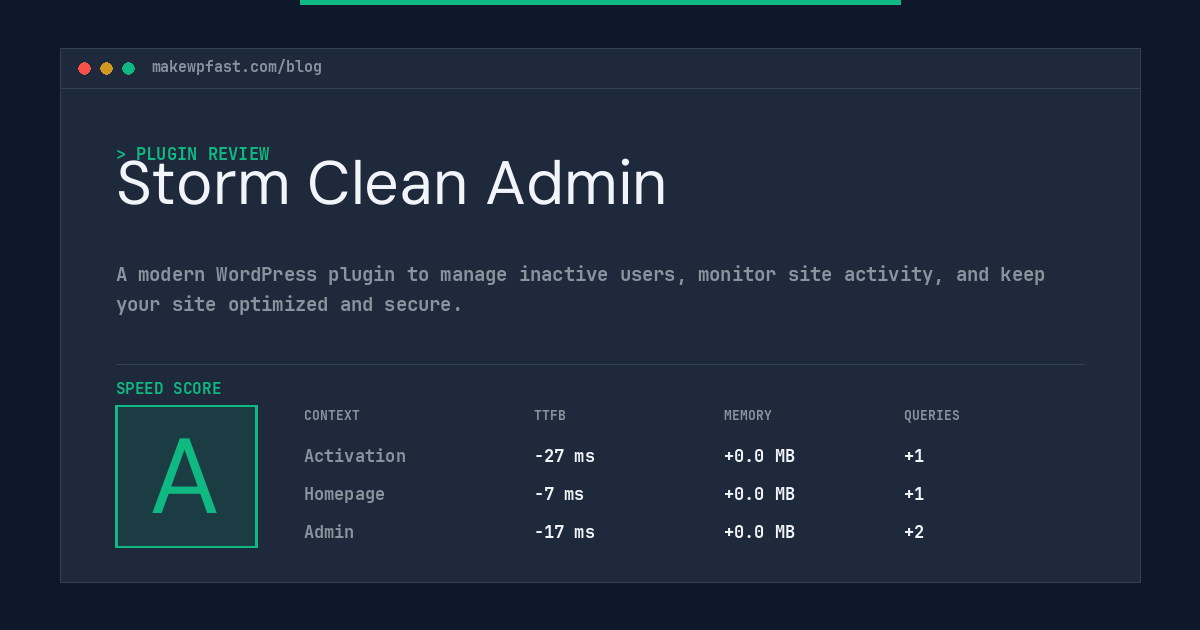Image resolution: width=1200 pixels, height=630 pixels.
Task: Click the MEMORY column header
Action: coord(748,416)
